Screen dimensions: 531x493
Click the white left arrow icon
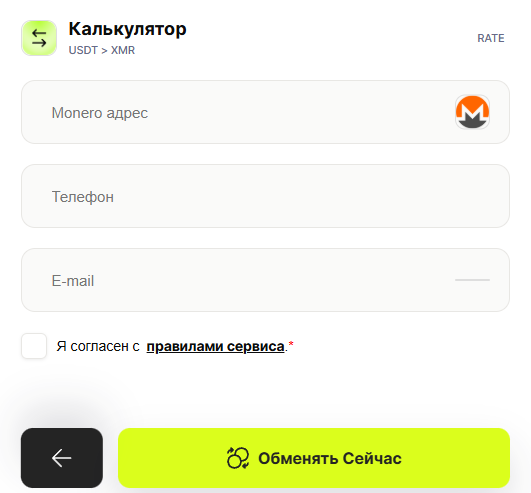(62, 458)
